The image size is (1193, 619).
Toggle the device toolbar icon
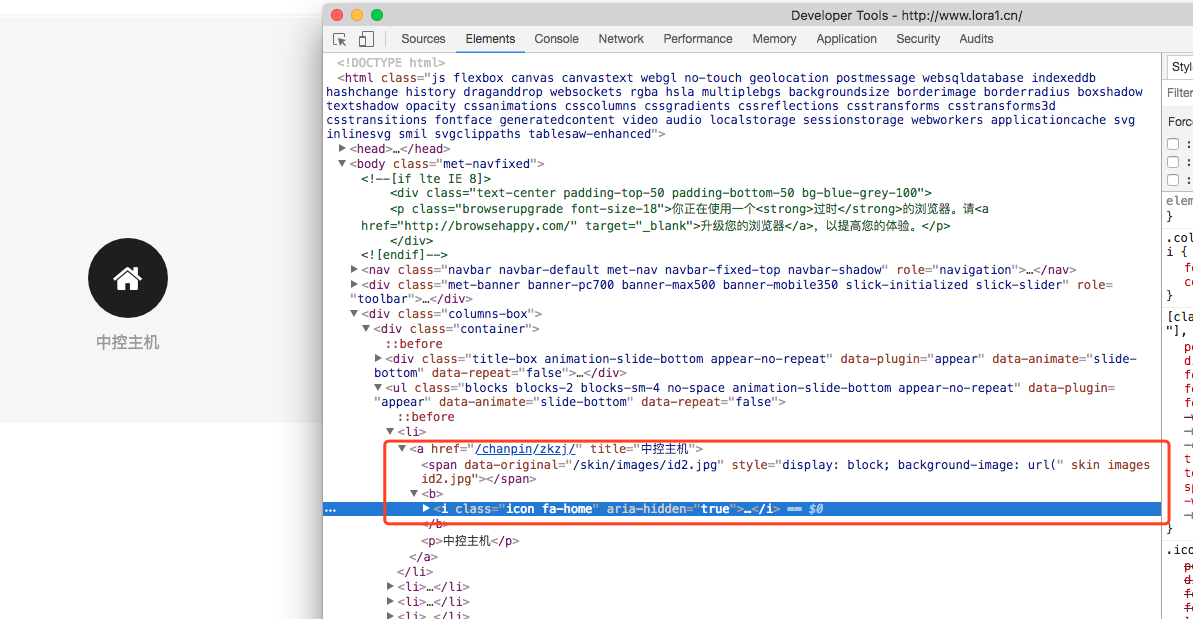click(366, 39)
